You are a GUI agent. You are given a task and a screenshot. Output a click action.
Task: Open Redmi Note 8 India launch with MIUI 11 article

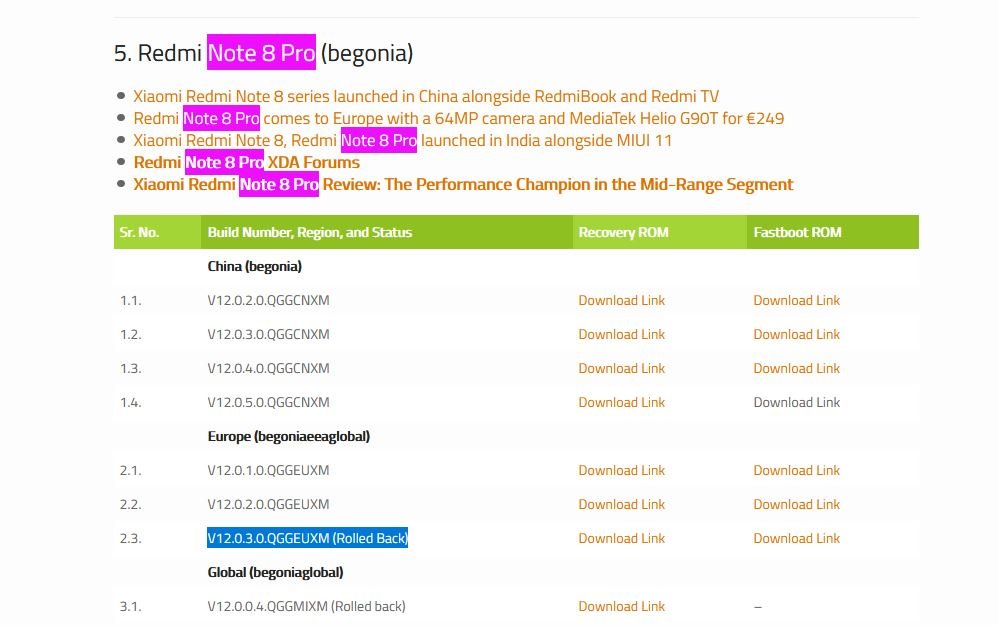click(402, 140)
